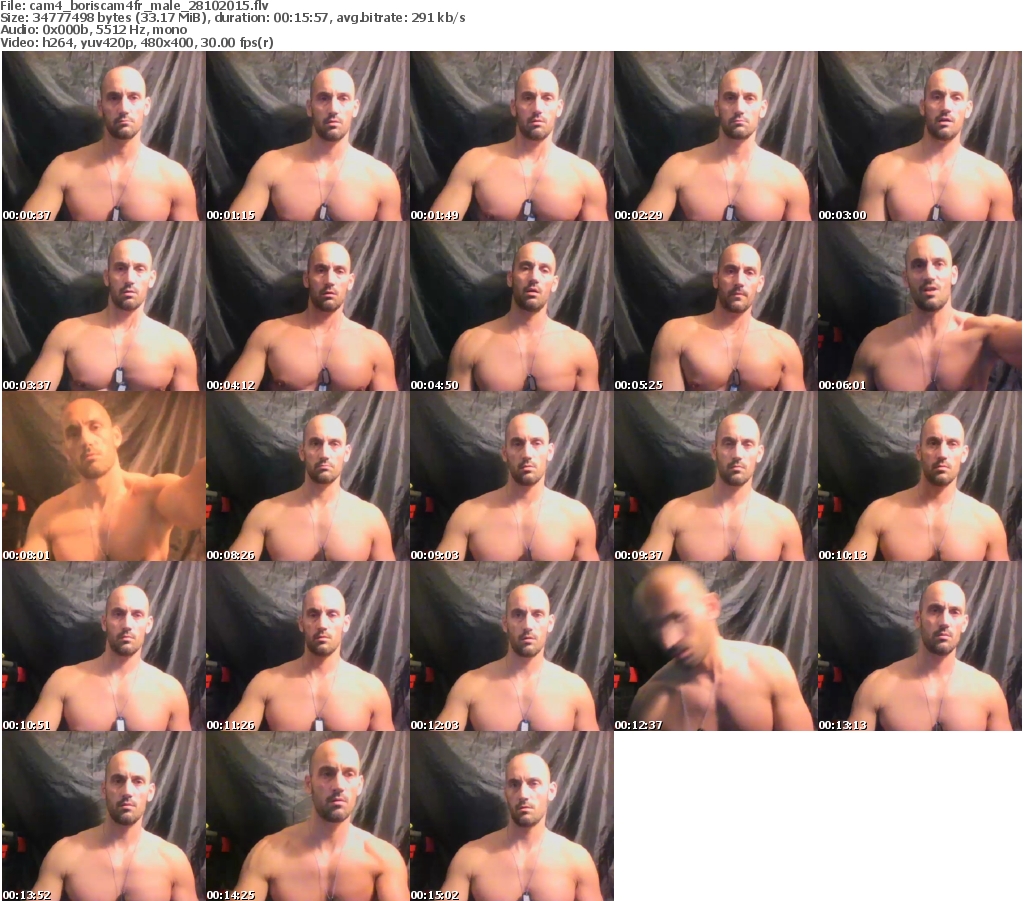Open the frame at 00:04:50

(x=512, y=306)
